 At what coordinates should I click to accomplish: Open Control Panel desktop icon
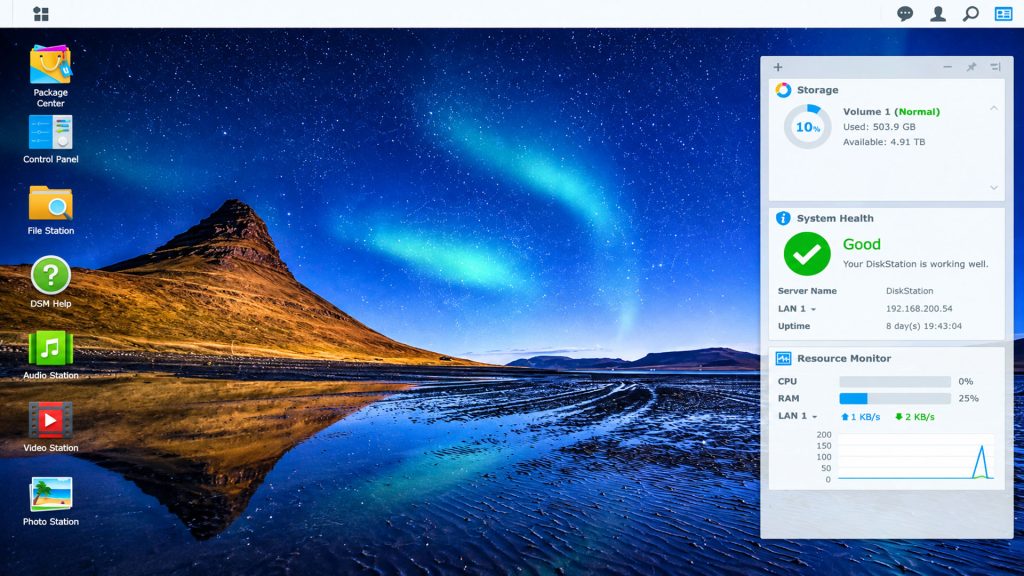pyautogui.click(x=50, y=139)
